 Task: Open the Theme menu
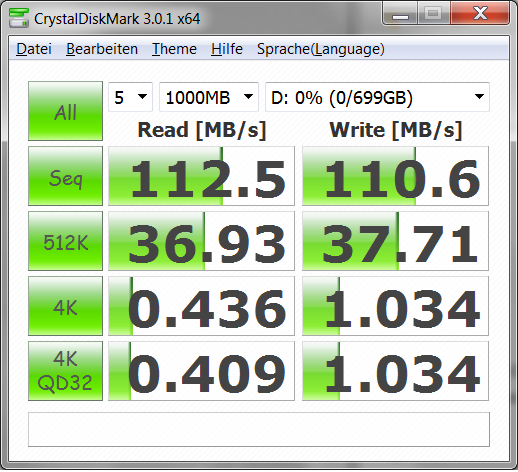(174, 49)
